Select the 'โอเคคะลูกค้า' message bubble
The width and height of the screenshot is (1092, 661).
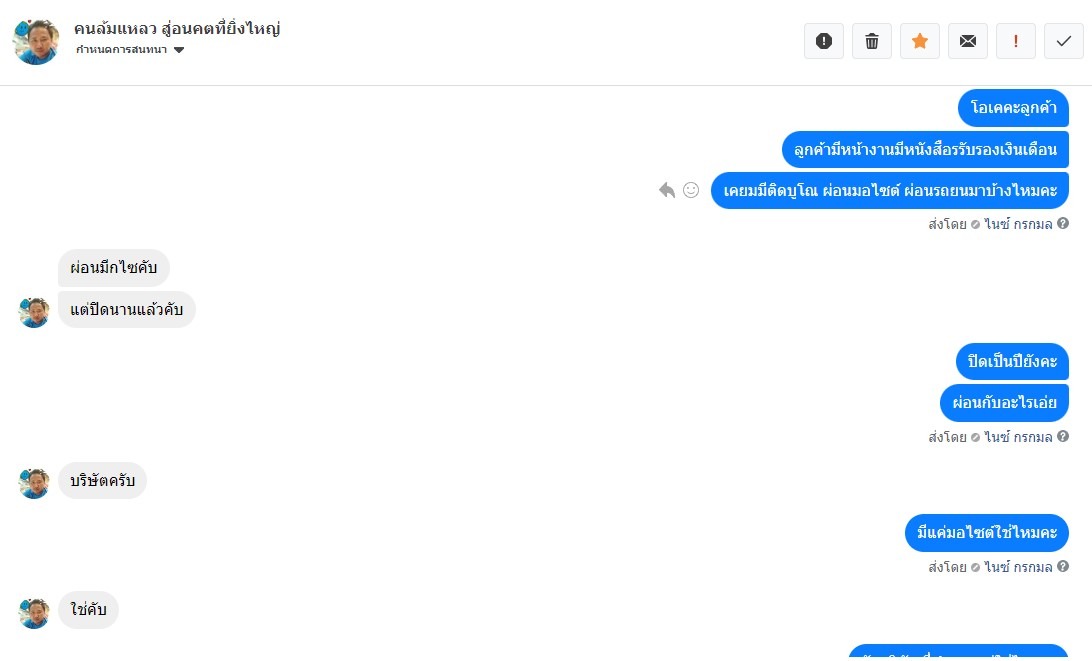tap(1013, 108)
